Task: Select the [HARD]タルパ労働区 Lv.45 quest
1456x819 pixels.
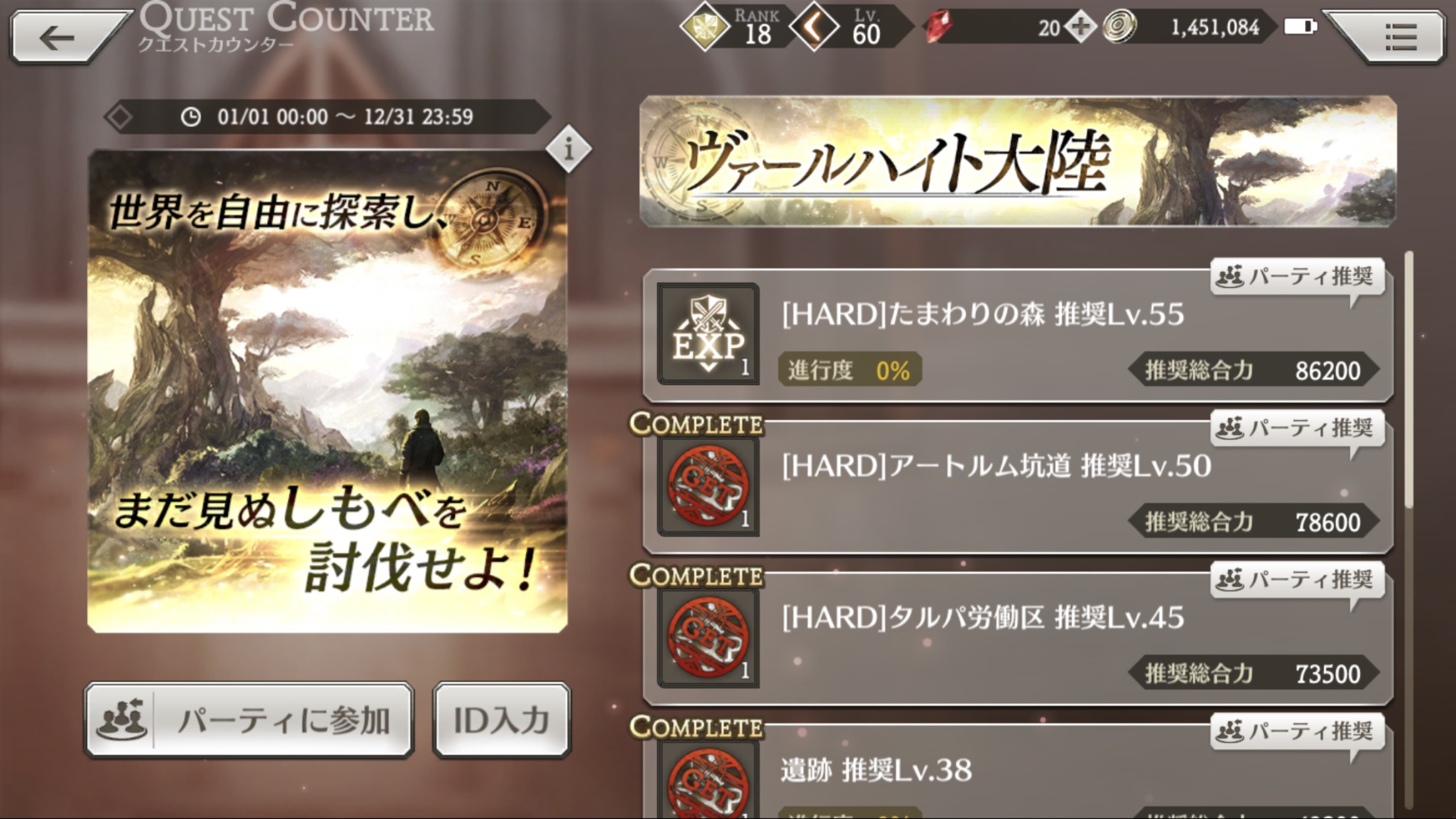Action: click(x=1018, y=638)
